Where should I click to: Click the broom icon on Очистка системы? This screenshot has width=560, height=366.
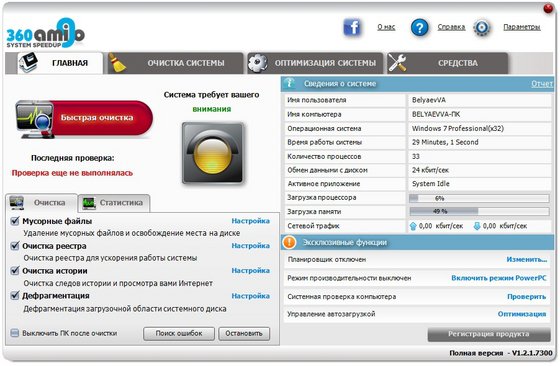coord(117,63)
